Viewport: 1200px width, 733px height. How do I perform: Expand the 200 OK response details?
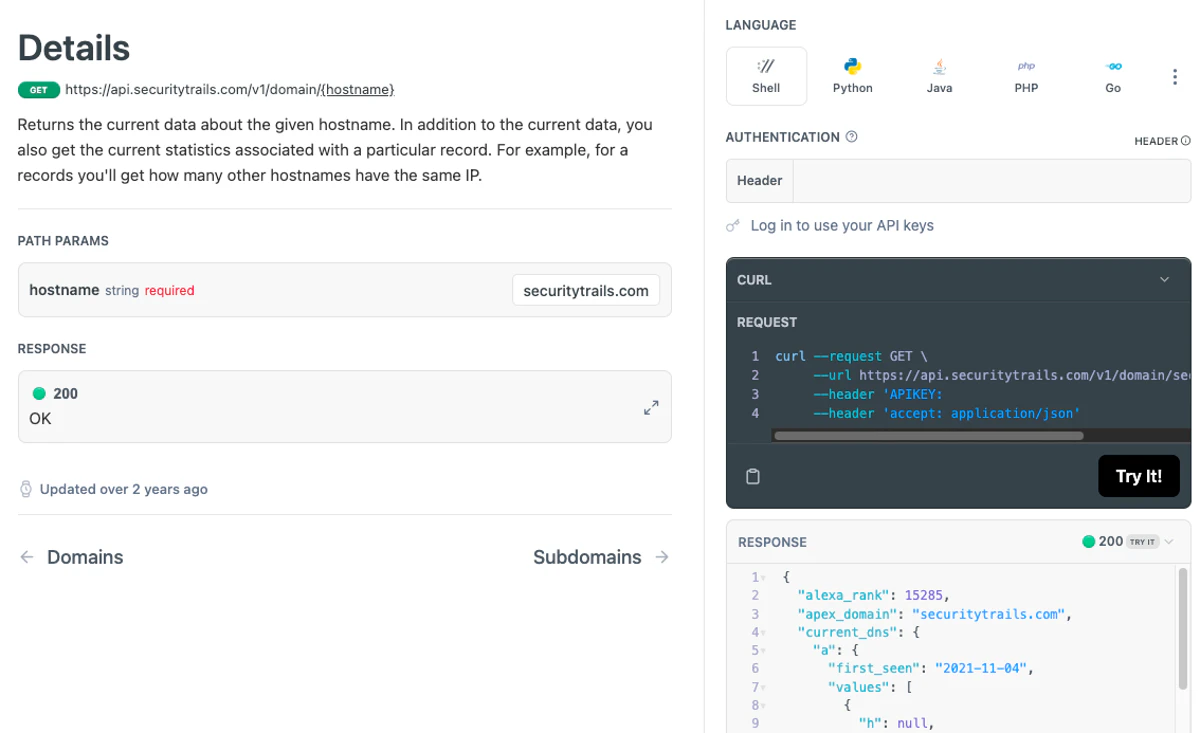coord(651,407)
